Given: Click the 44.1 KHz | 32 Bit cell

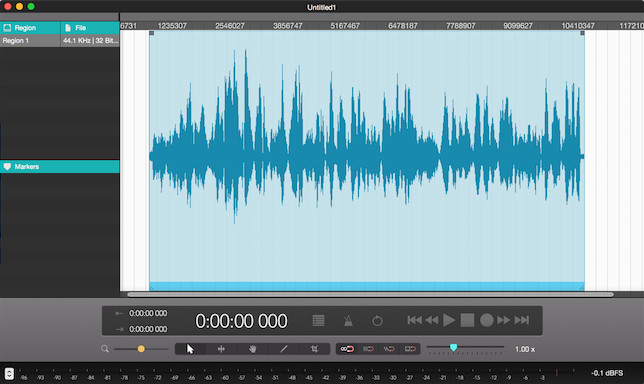Looking at the screenshot, I should pos(90,41).
